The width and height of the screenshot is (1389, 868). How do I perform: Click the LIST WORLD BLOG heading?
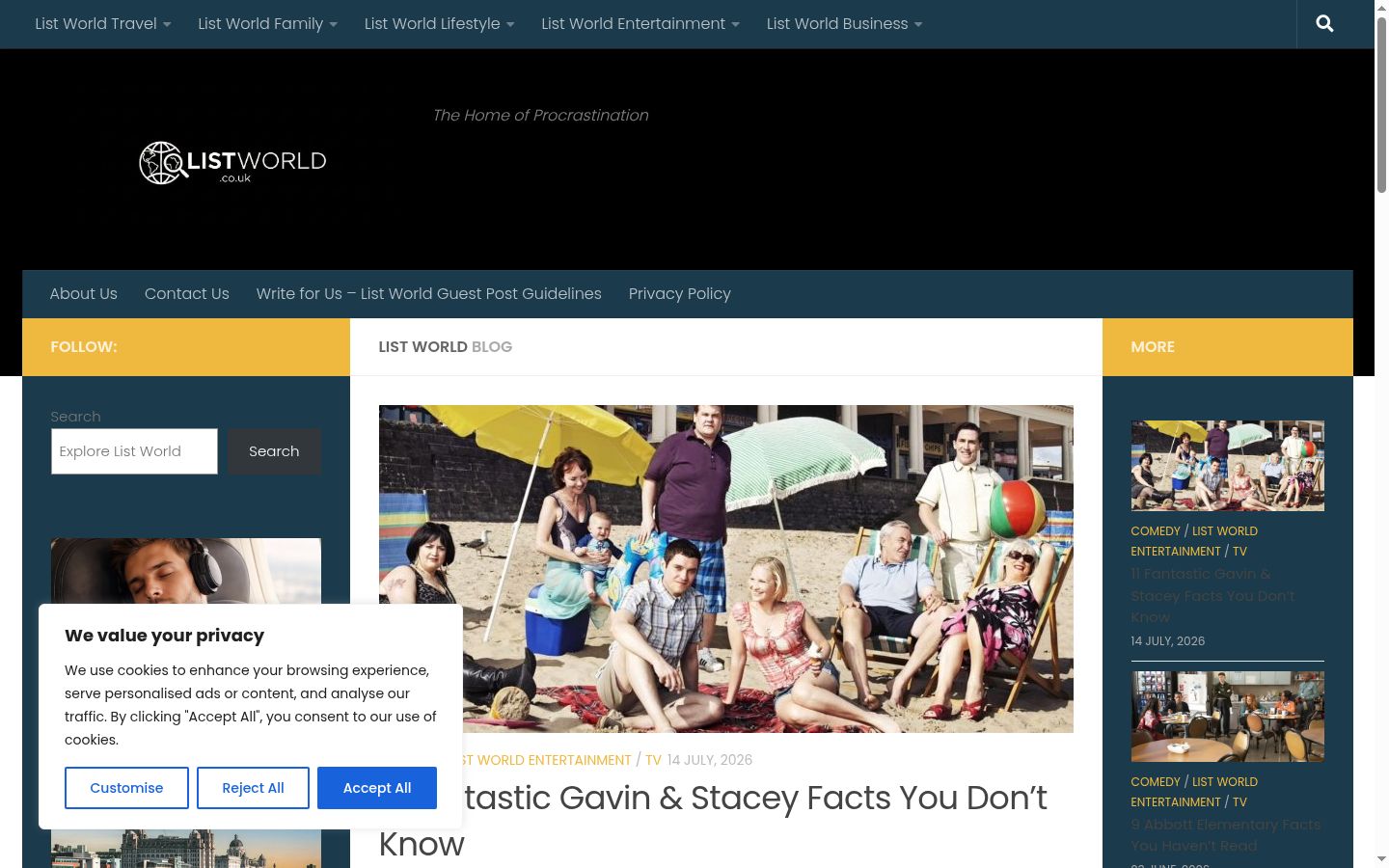[446, 347]
